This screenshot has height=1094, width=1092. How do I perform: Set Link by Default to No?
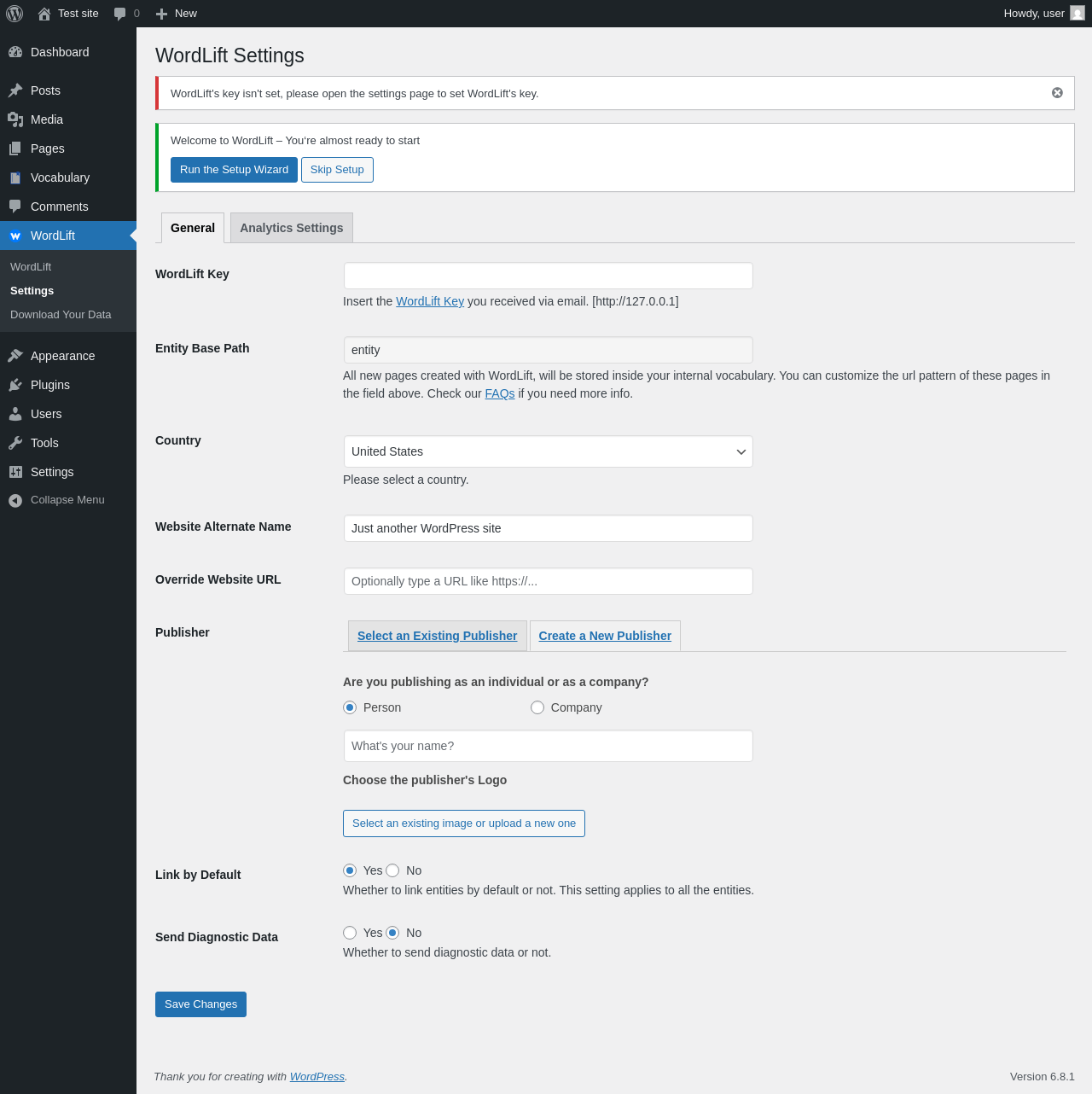pyautogui.click(x=392, y=870)
